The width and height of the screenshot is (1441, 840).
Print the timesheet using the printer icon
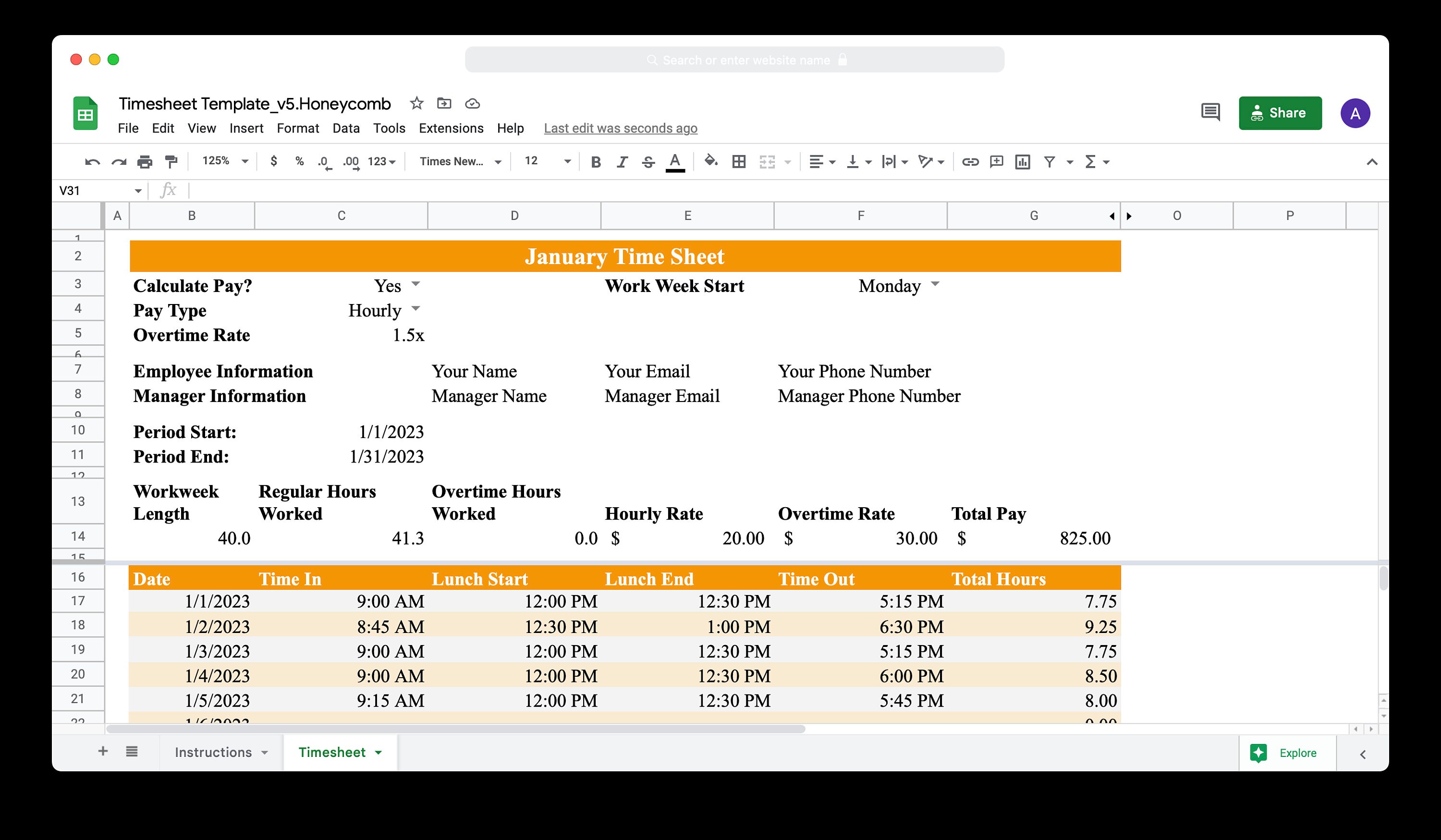tap(145, 162)
